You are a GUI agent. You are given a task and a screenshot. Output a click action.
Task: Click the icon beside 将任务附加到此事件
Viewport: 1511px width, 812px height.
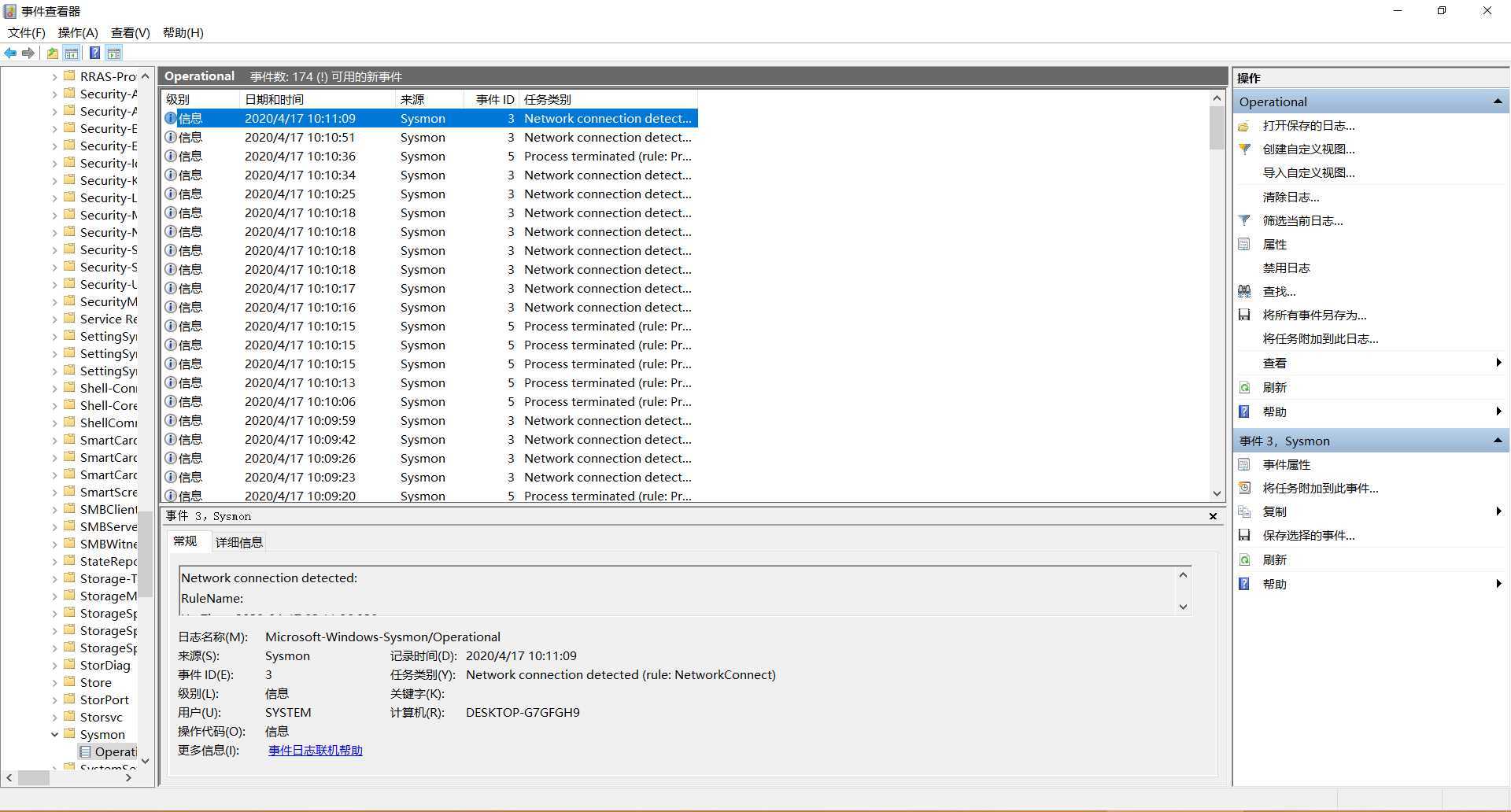coord(1244,489)
